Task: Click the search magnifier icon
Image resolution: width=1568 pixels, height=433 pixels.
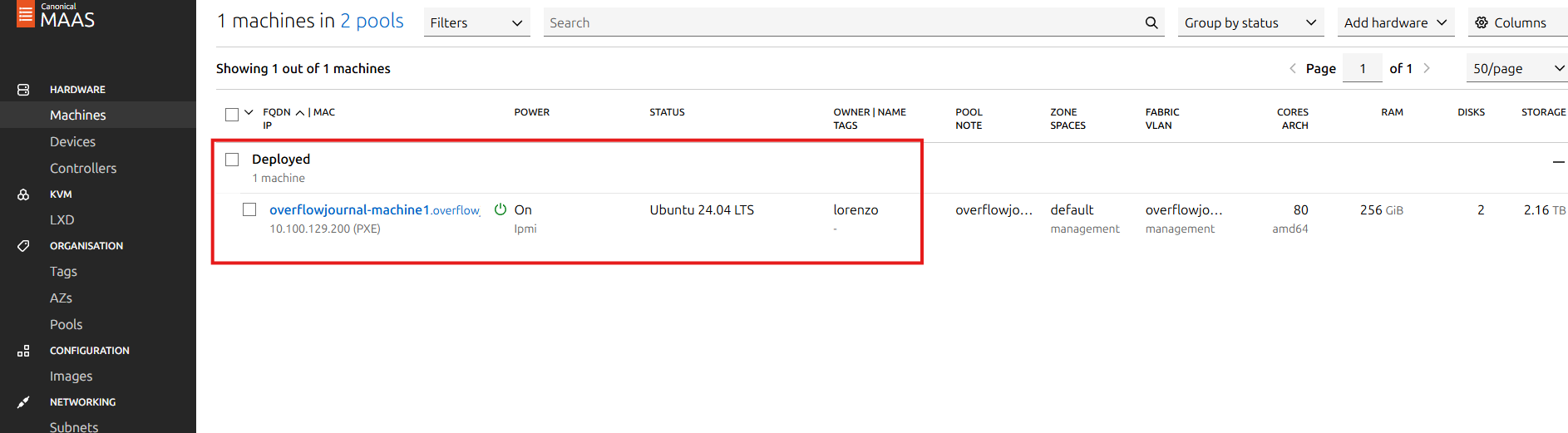Action: click(1151, 22)
